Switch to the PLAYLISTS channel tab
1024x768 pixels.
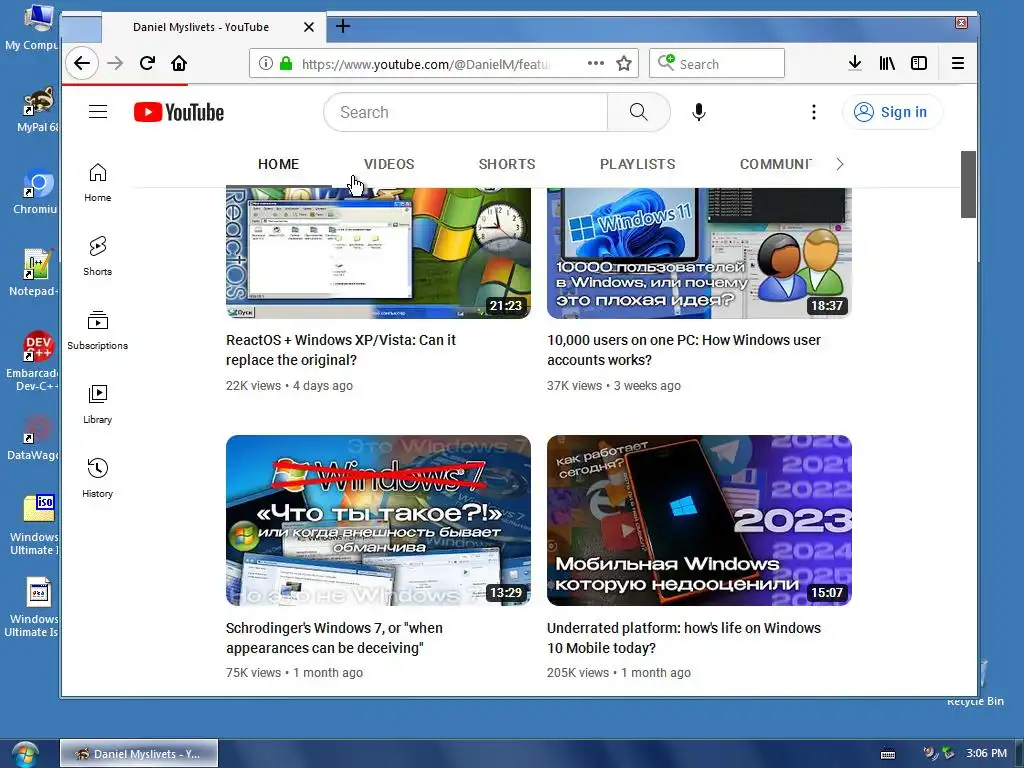pos(637,165)
